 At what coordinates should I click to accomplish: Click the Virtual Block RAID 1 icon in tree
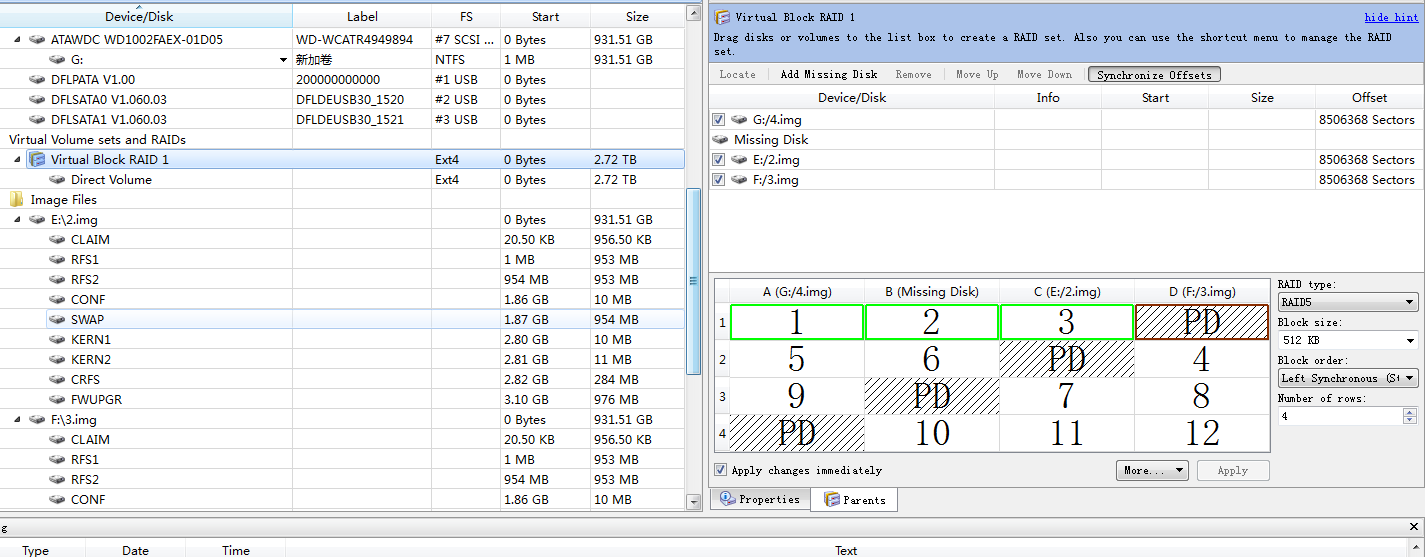point(37,160)
